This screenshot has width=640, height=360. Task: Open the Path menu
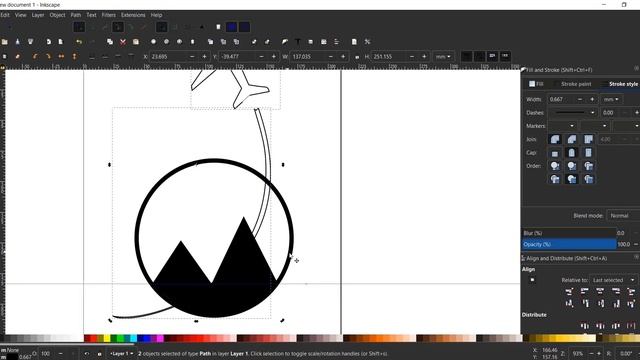pos(76,15)
